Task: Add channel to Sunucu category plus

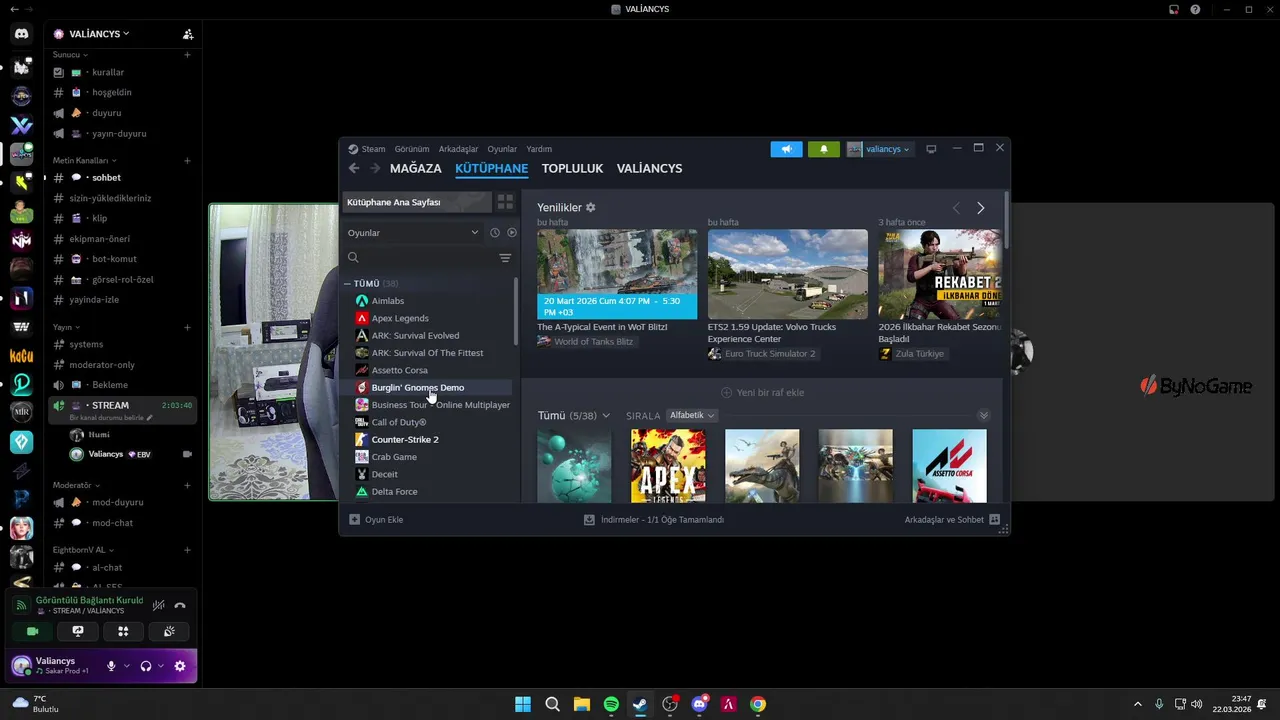Action: (187, 55)
